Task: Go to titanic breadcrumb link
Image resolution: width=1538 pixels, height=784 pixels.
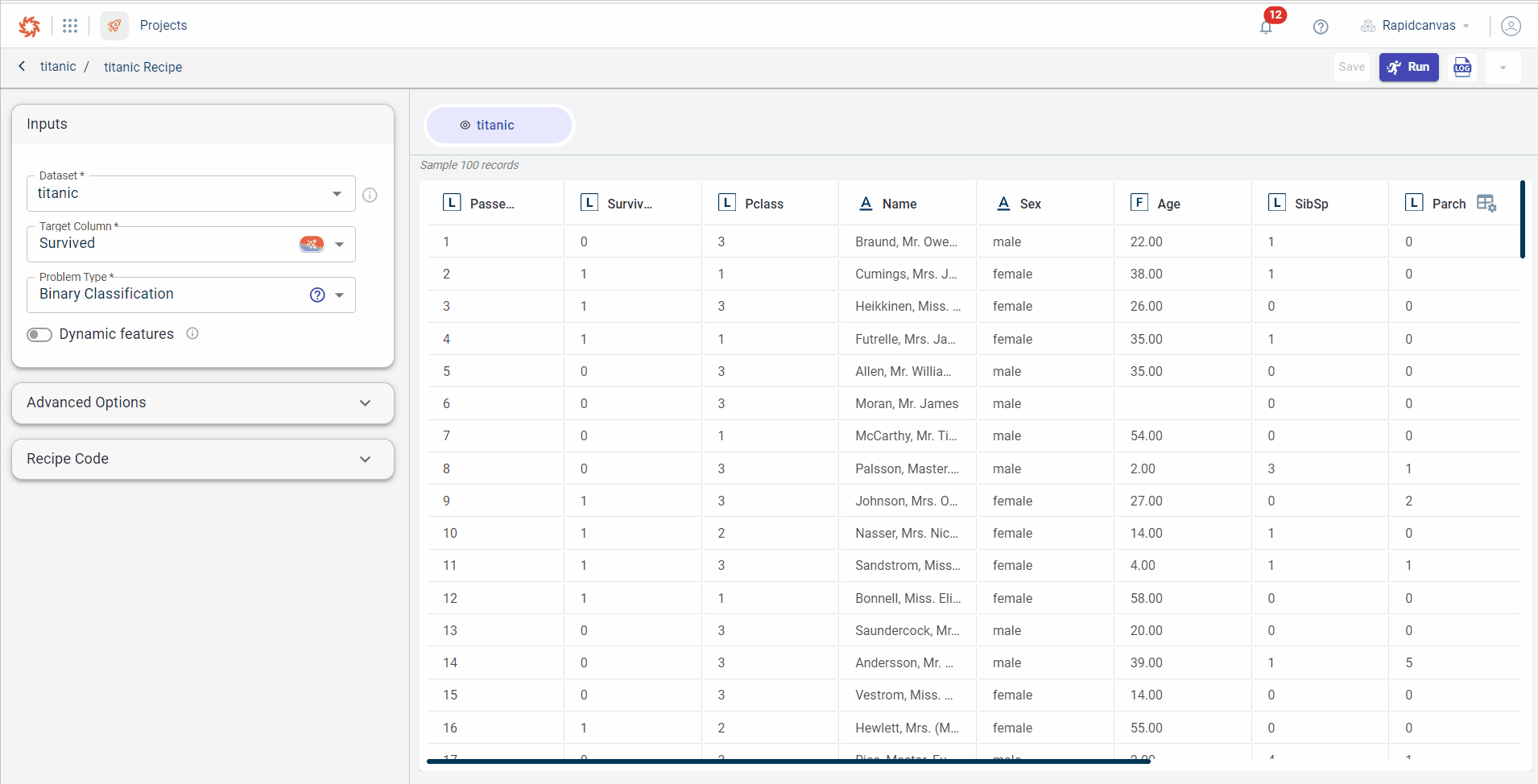Action: point(58,67)
